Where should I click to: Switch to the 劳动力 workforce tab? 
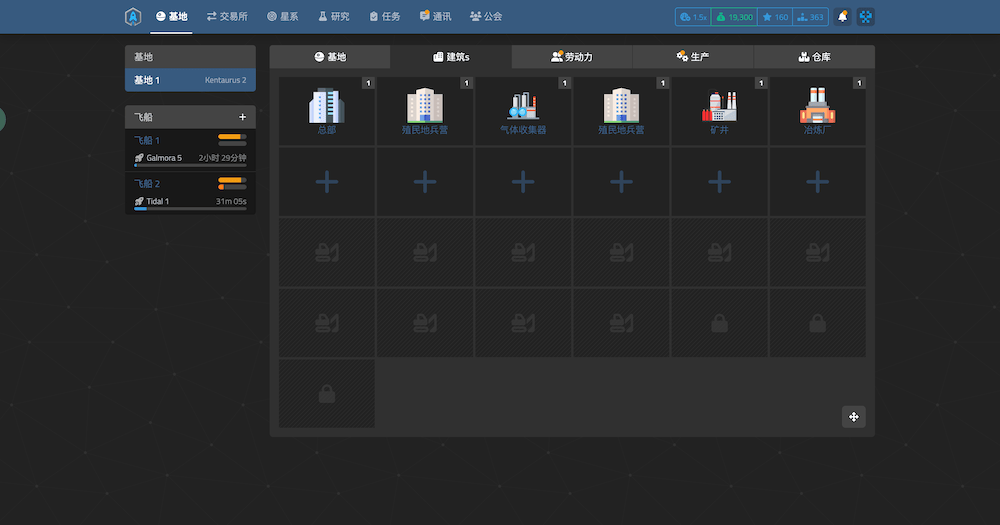click(572, 57)
